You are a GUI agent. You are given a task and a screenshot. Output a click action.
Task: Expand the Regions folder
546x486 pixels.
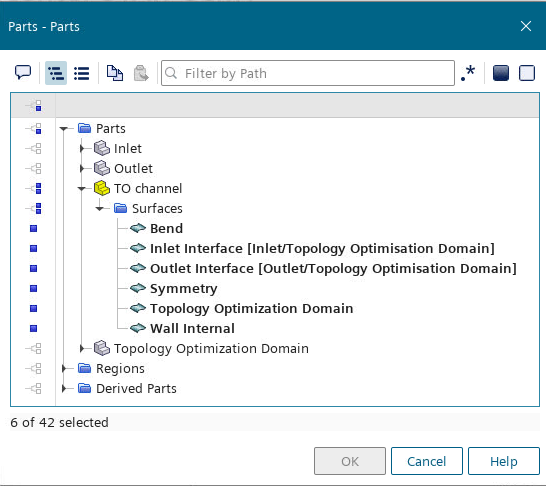pos(64,368)
